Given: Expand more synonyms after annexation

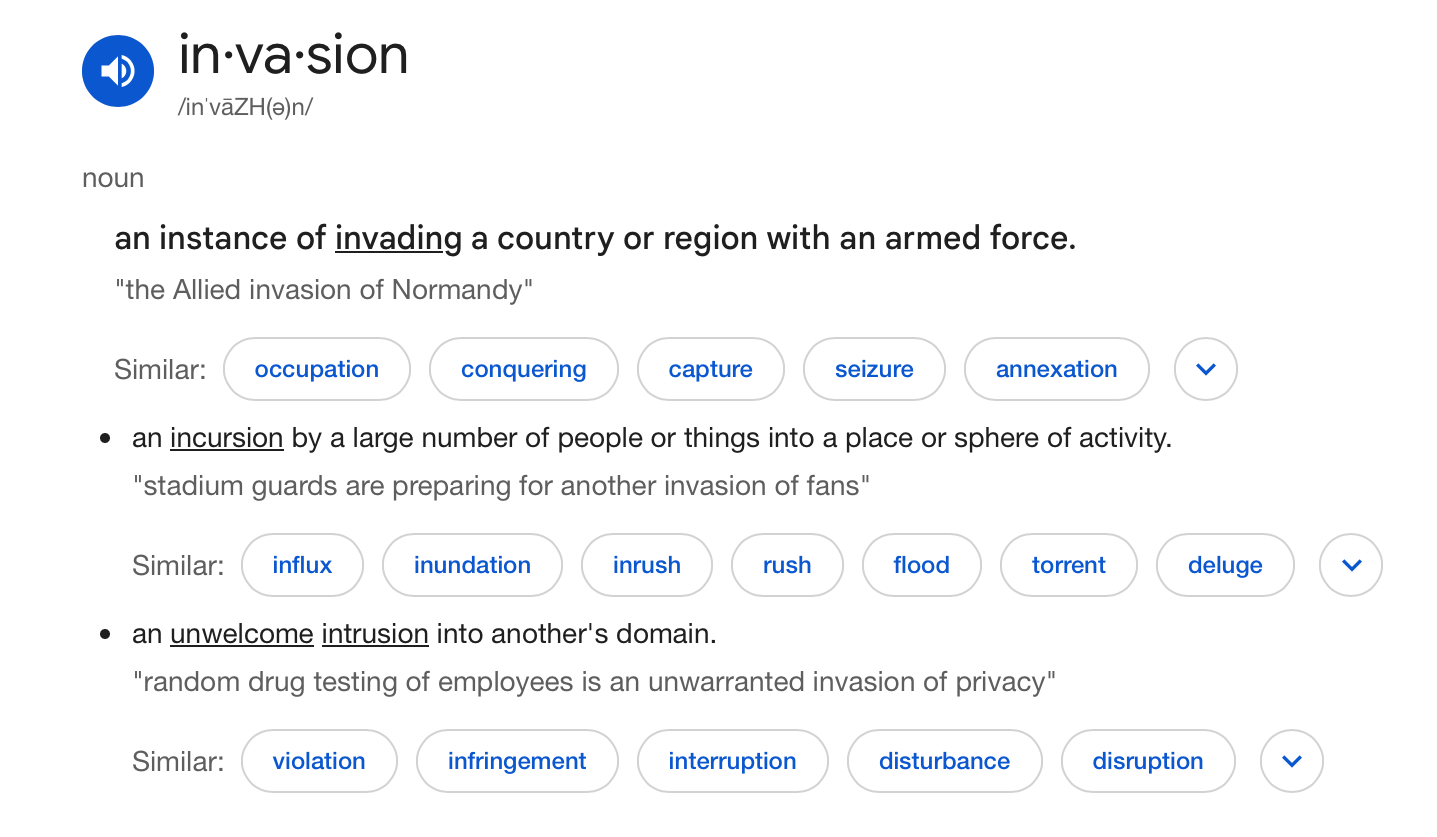Looking at the screenshot, I should click(x=1205, y=369).
